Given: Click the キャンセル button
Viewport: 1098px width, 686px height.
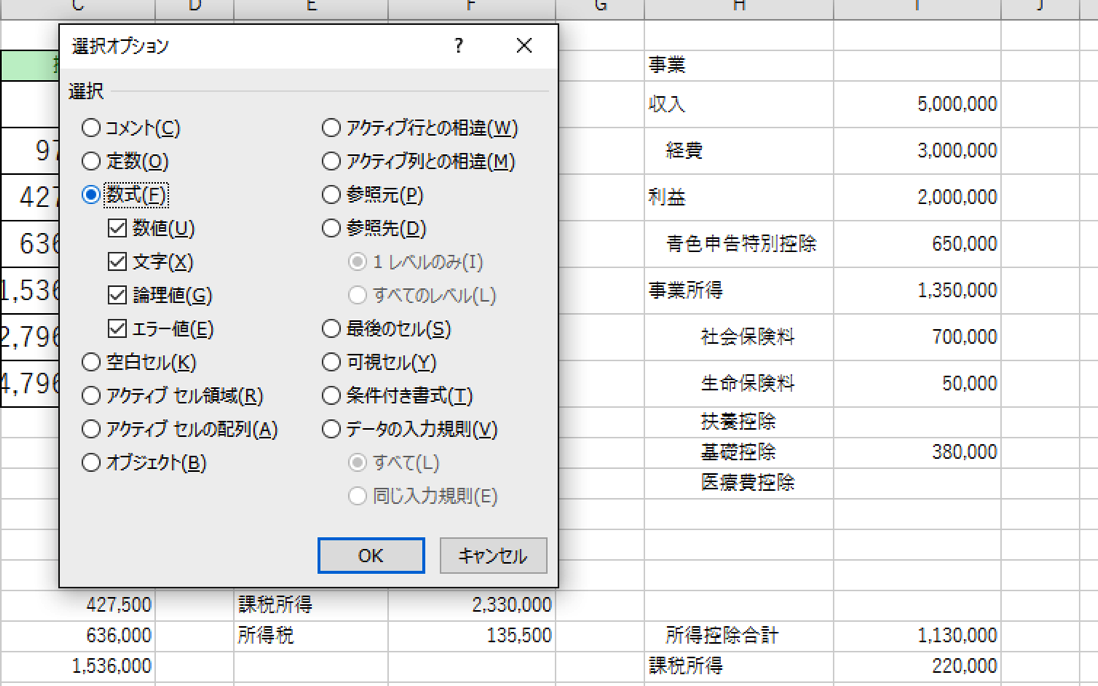Looking at the screenshot, I should pos(493,556).
